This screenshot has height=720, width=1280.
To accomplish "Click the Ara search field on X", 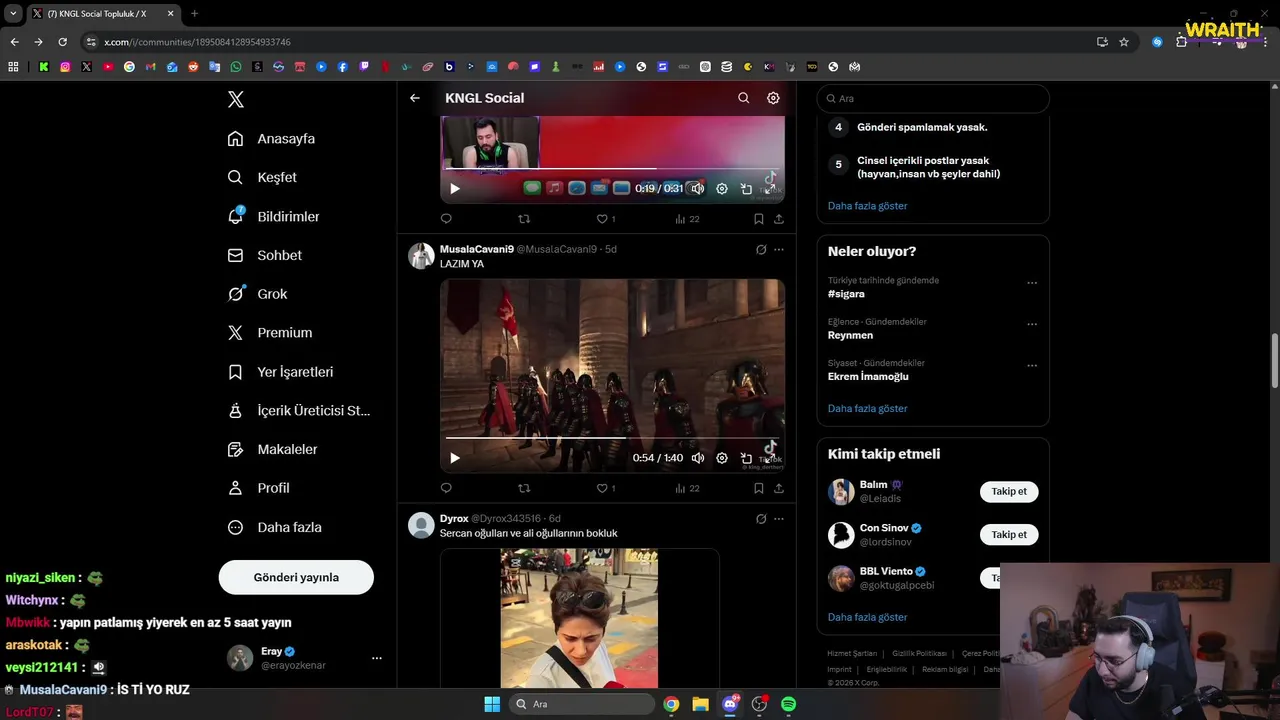I will click(x=933, y=98).
